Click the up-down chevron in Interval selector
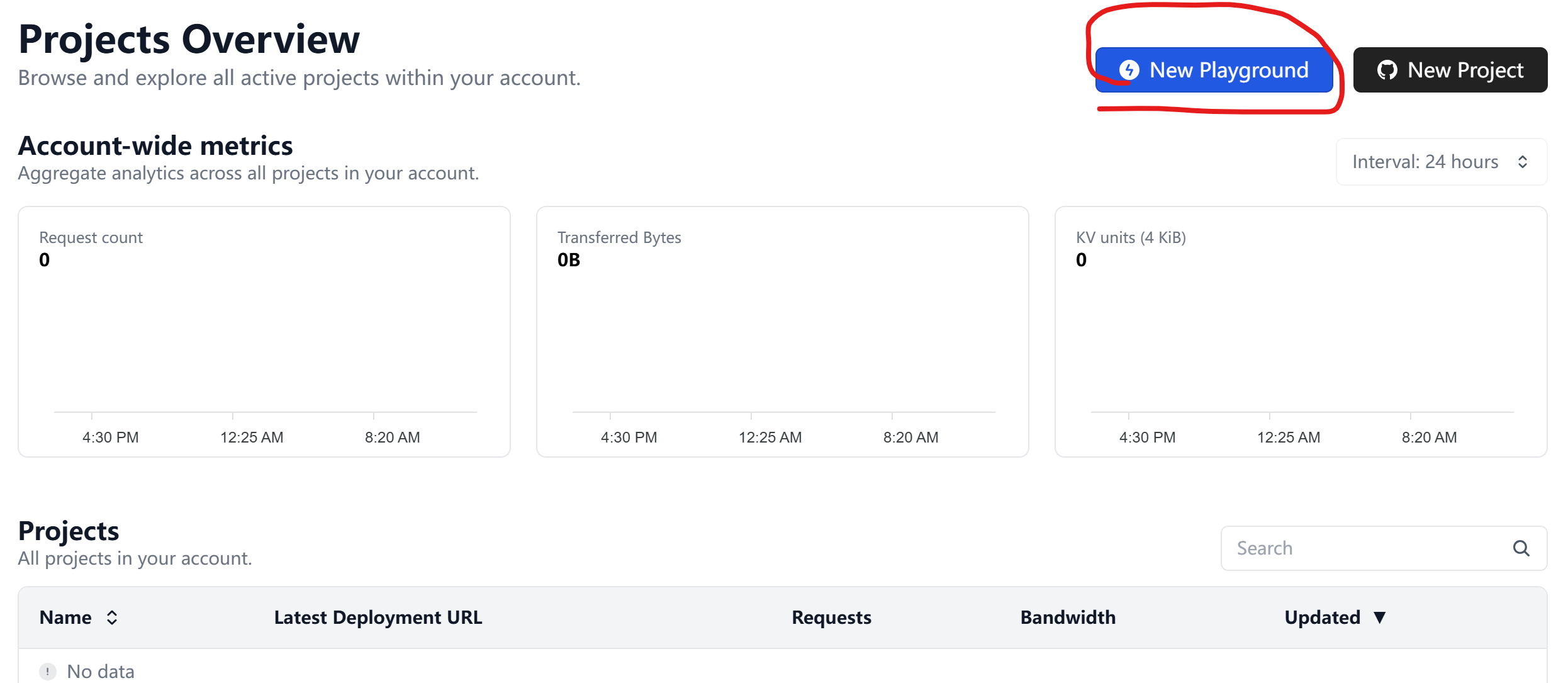 1523,162
